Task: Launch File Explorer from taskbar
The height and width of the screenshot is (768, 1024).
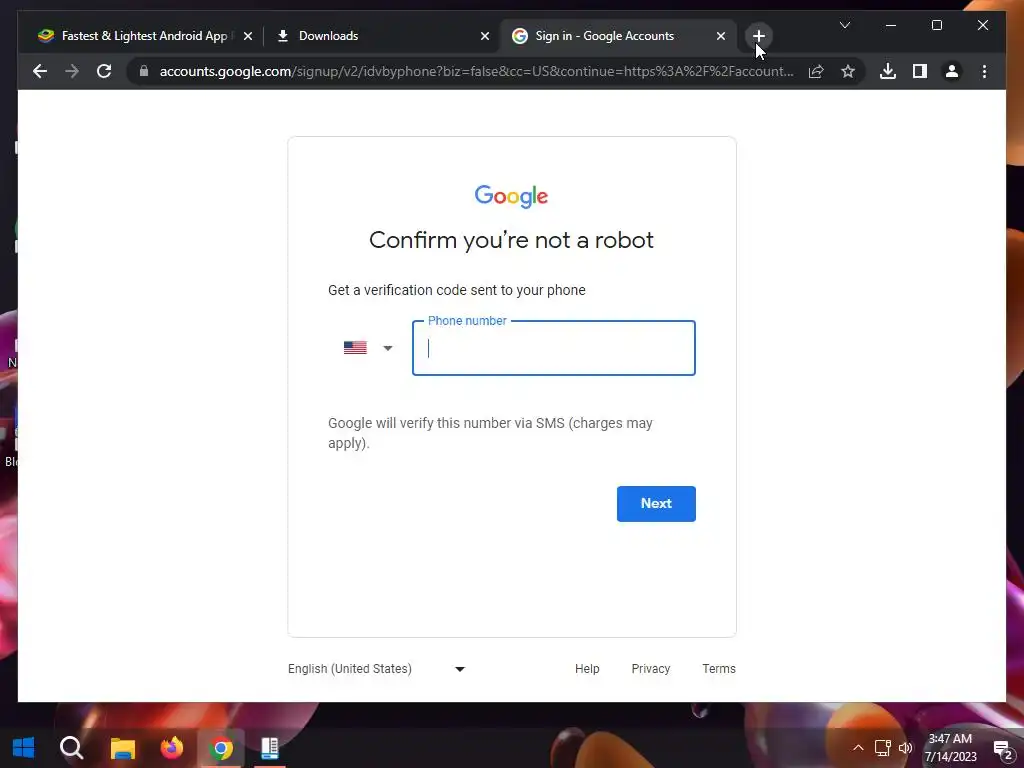Action: pos(122,748)
